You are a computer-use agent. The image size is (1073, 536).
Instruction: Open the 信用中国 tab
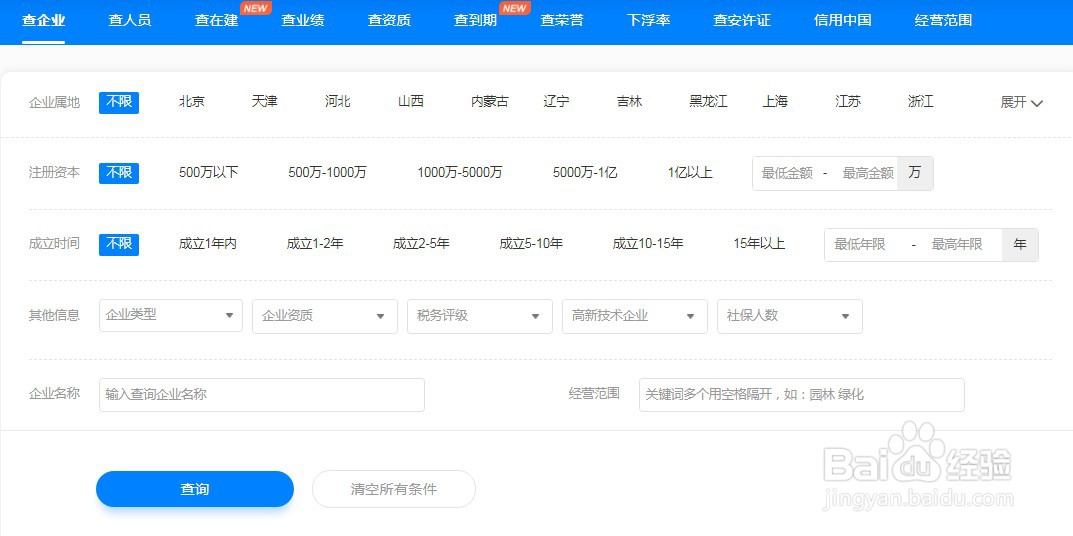[842, 21]
